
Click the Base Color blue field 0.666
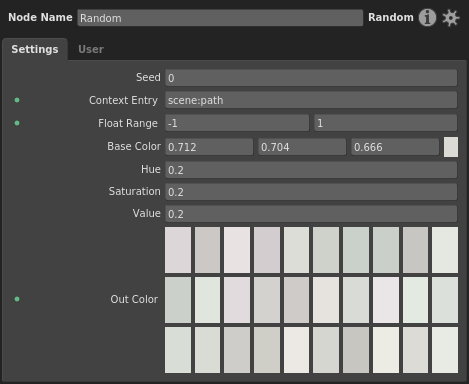click(395, 147)
